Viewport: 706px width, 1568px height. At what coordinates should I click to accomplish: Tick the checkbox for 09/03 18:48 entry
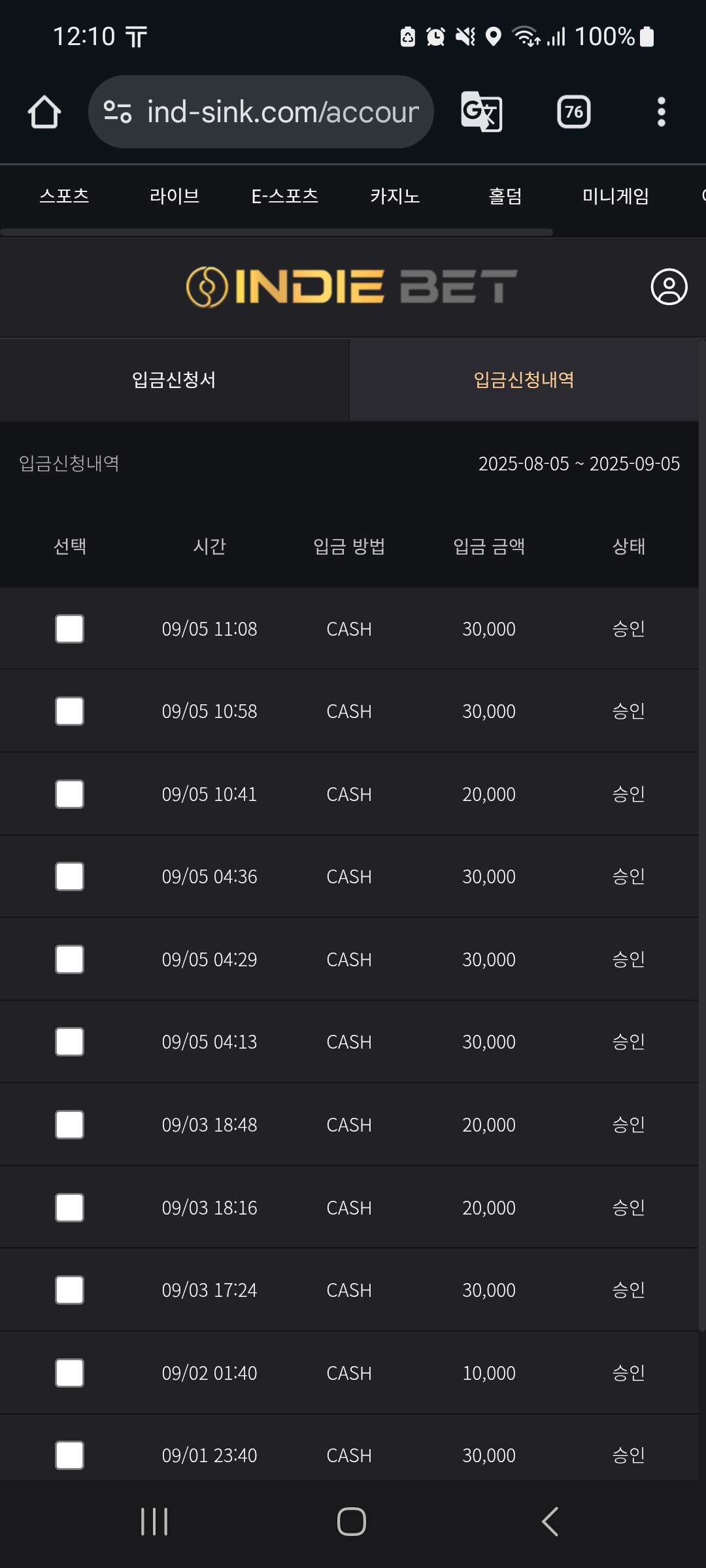pyautogui.click(x=69, y=1124)
